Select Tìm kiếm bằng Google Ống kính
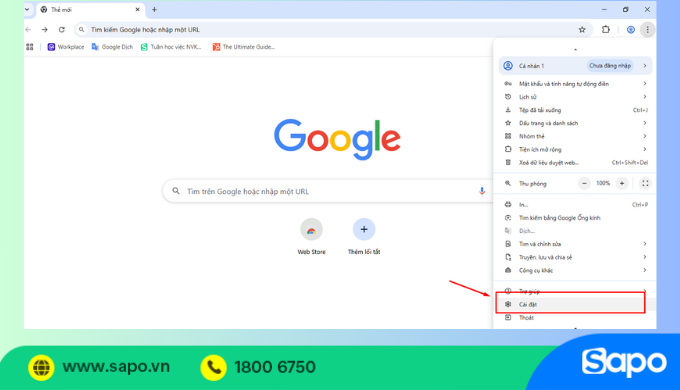This screenshot has height=390, width=680. [575, 218]
